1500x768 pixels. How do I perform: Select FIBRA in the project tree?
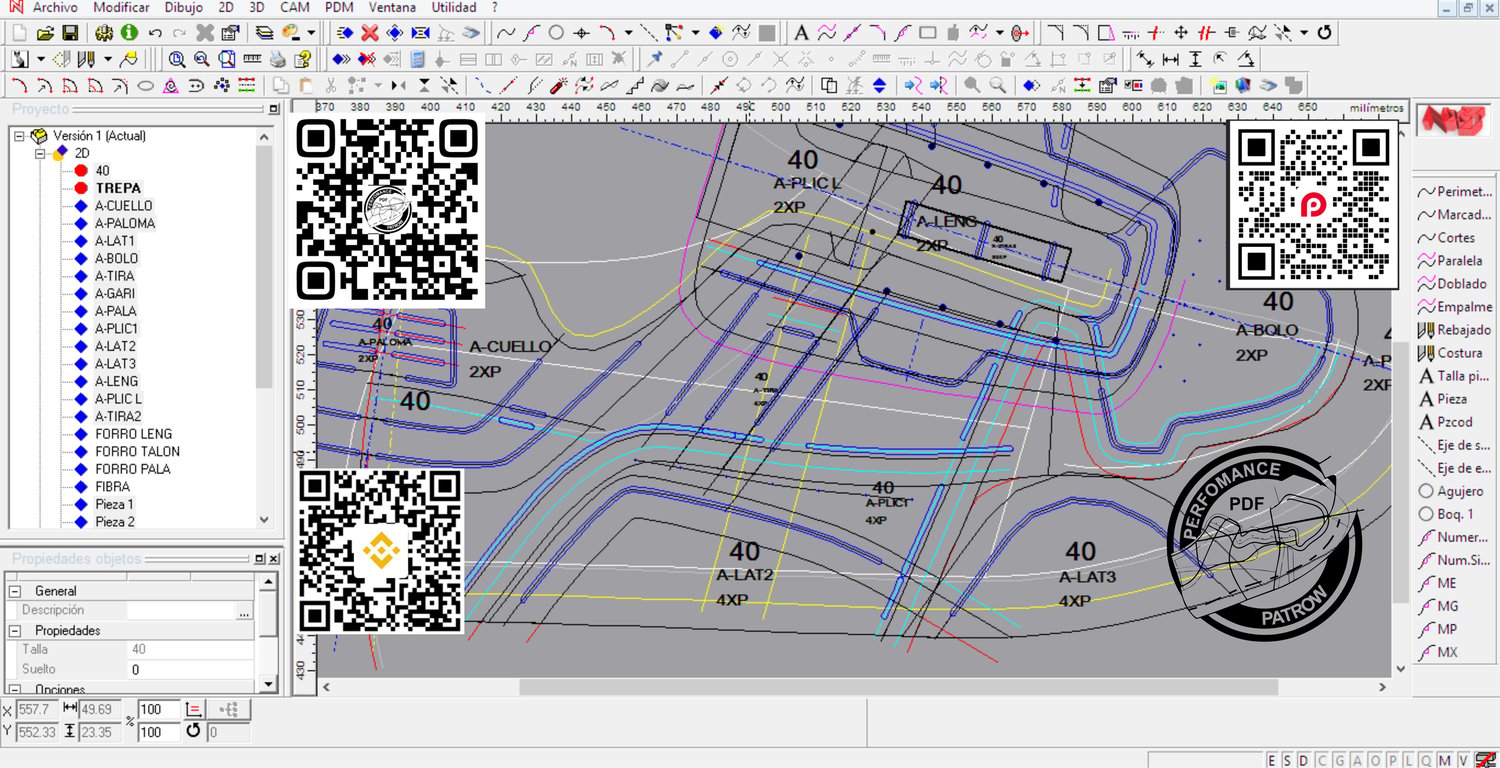112,487
